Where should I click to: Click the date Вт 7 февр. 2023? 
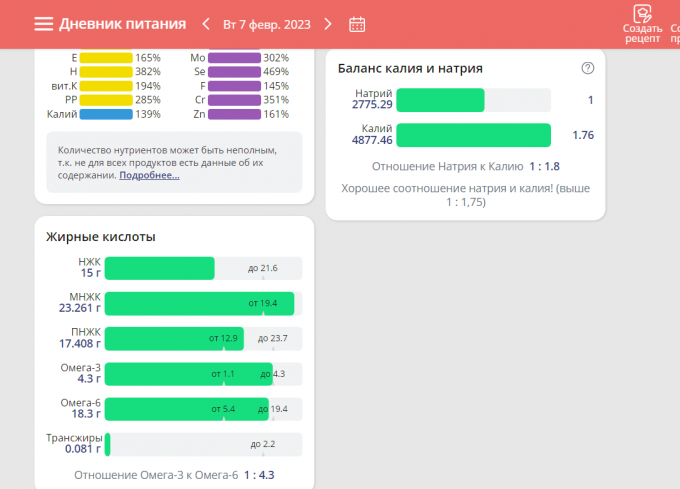pos(267,24)
